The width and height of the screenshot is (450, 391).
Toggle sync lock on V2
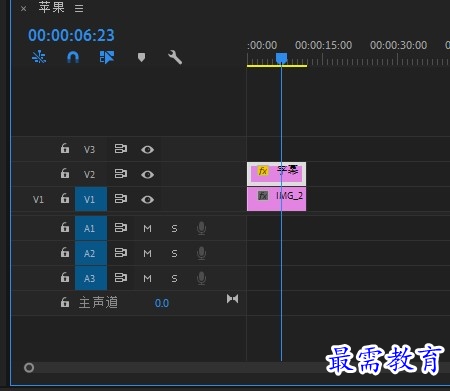point(121,174)
